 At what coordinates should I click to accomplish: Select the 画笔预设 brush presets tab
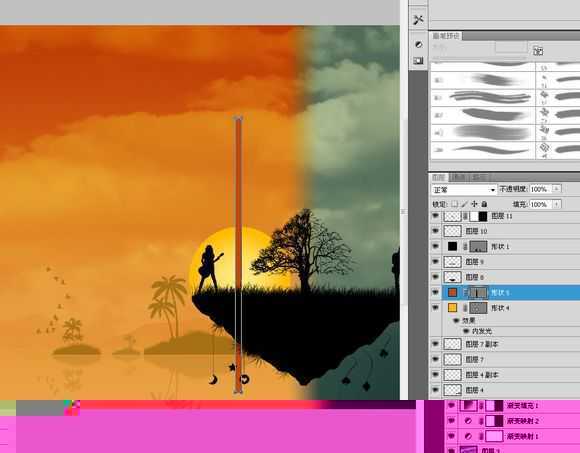point(446,36)
